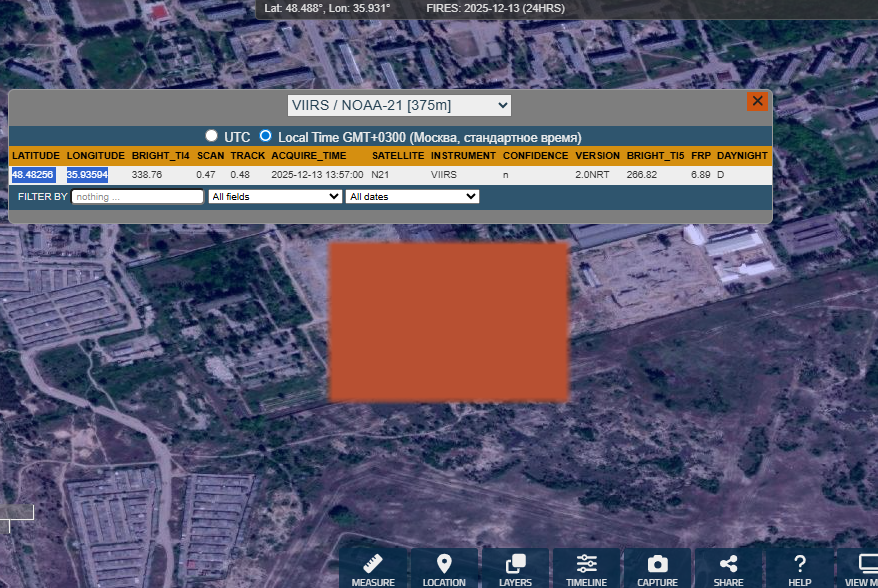
Task: Open the All dates dropdown
Action: 412,197
